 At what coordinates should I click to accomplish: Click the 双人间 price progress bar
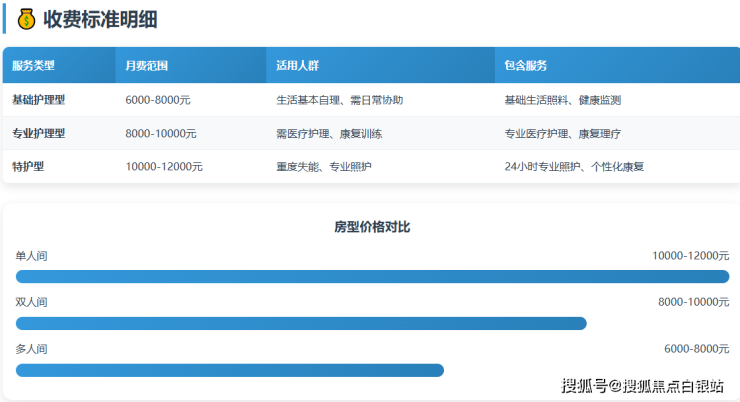[x=301, y=323]
